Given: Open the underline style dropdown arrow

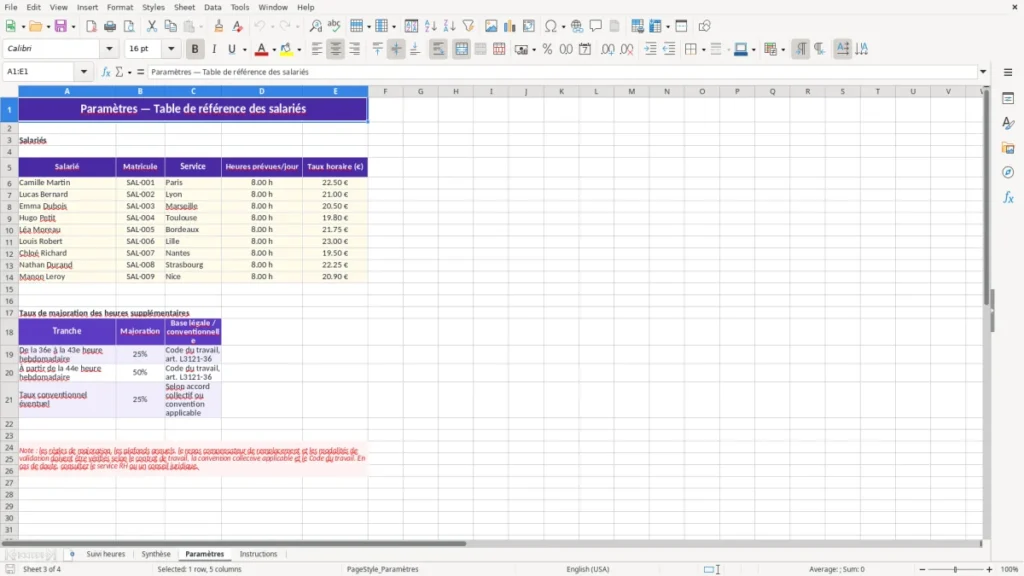Looking at the screenshot, I should (x=245, y=50).
